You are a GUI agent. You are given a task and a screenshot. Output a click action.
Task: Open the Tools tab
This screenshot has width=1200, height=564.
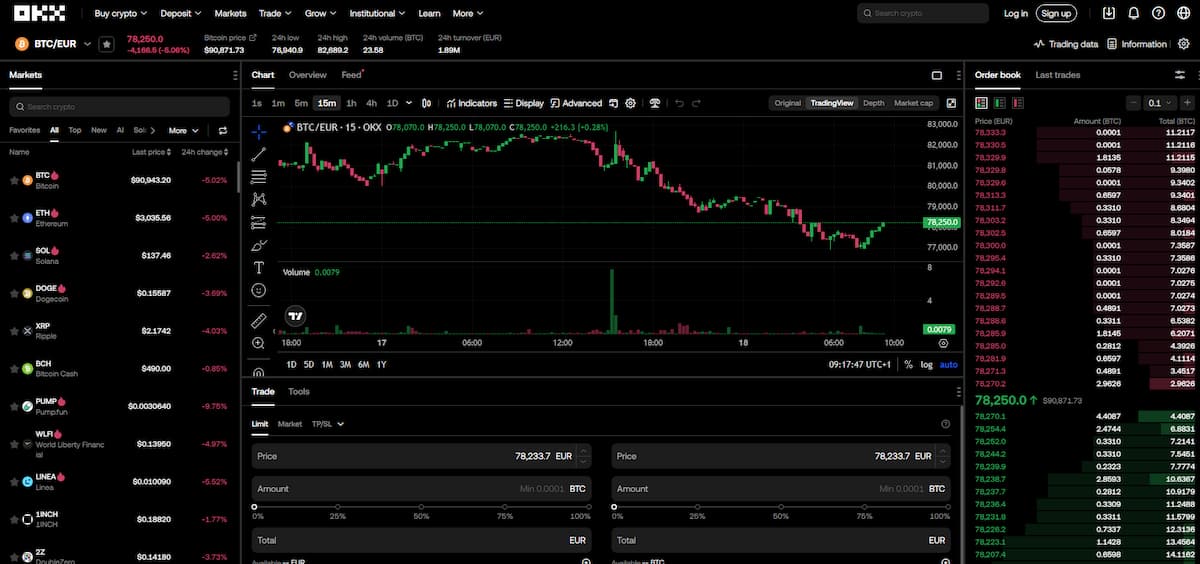click(x=298, y=391)
